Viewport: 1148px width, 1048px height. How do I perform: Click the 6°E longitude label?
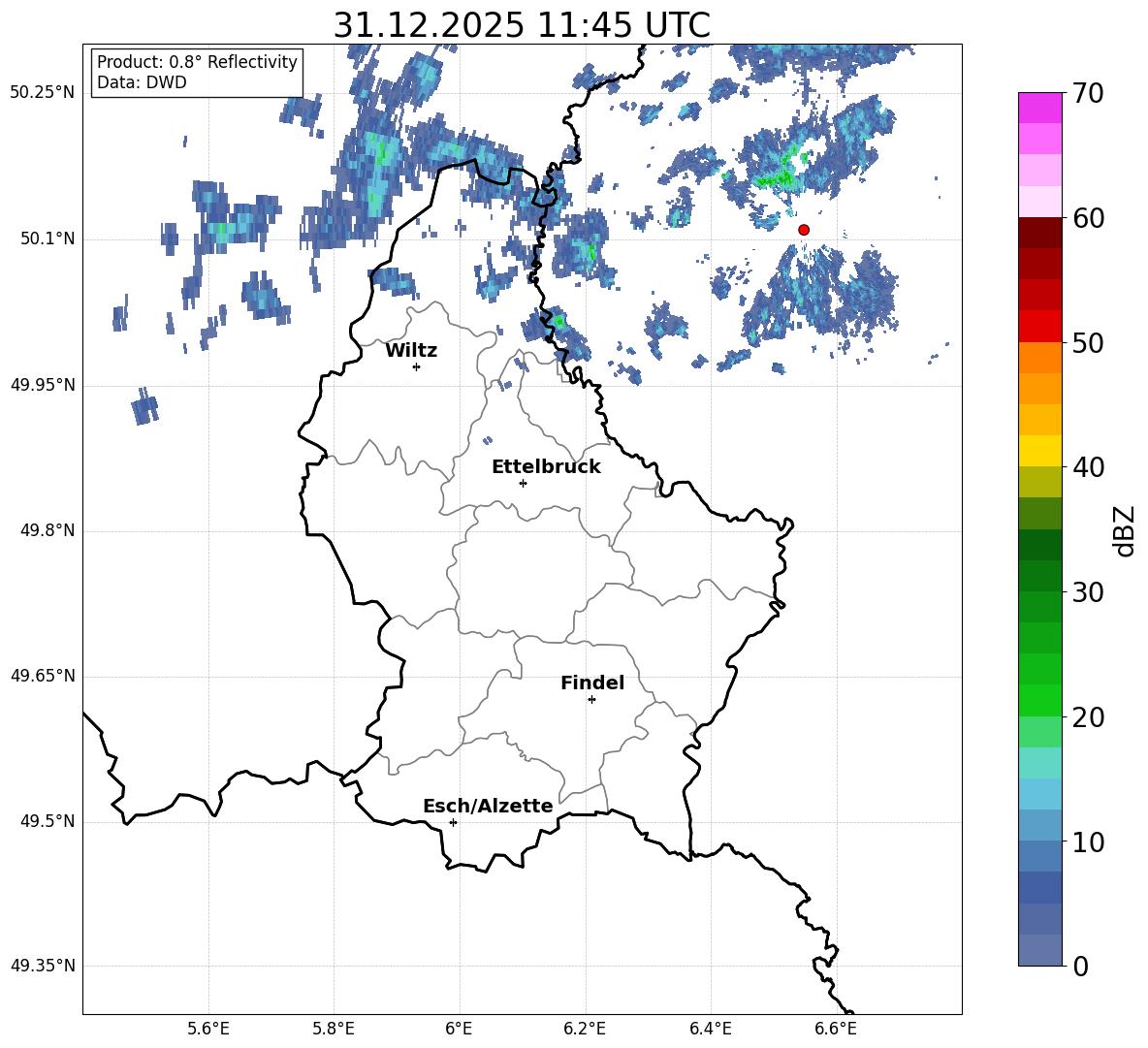459,1029
